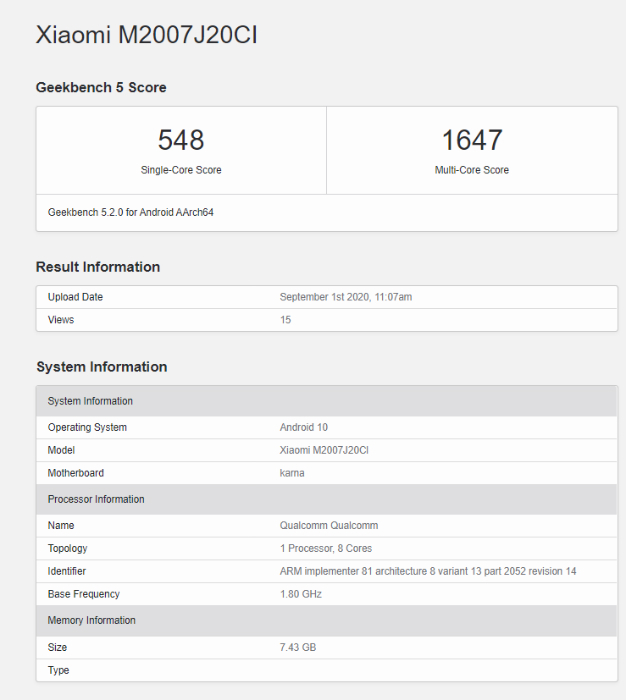Select the ARM implementer 81 identifier value
The image size is (626, 700).
pos(428,571)
